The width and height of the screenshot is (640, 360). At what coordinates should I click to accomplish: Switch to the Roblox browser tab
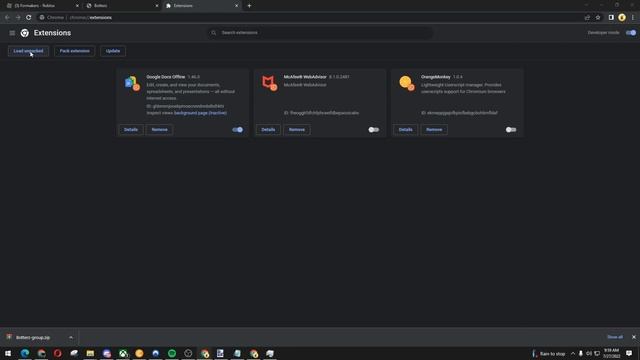(x=41, y=6)
